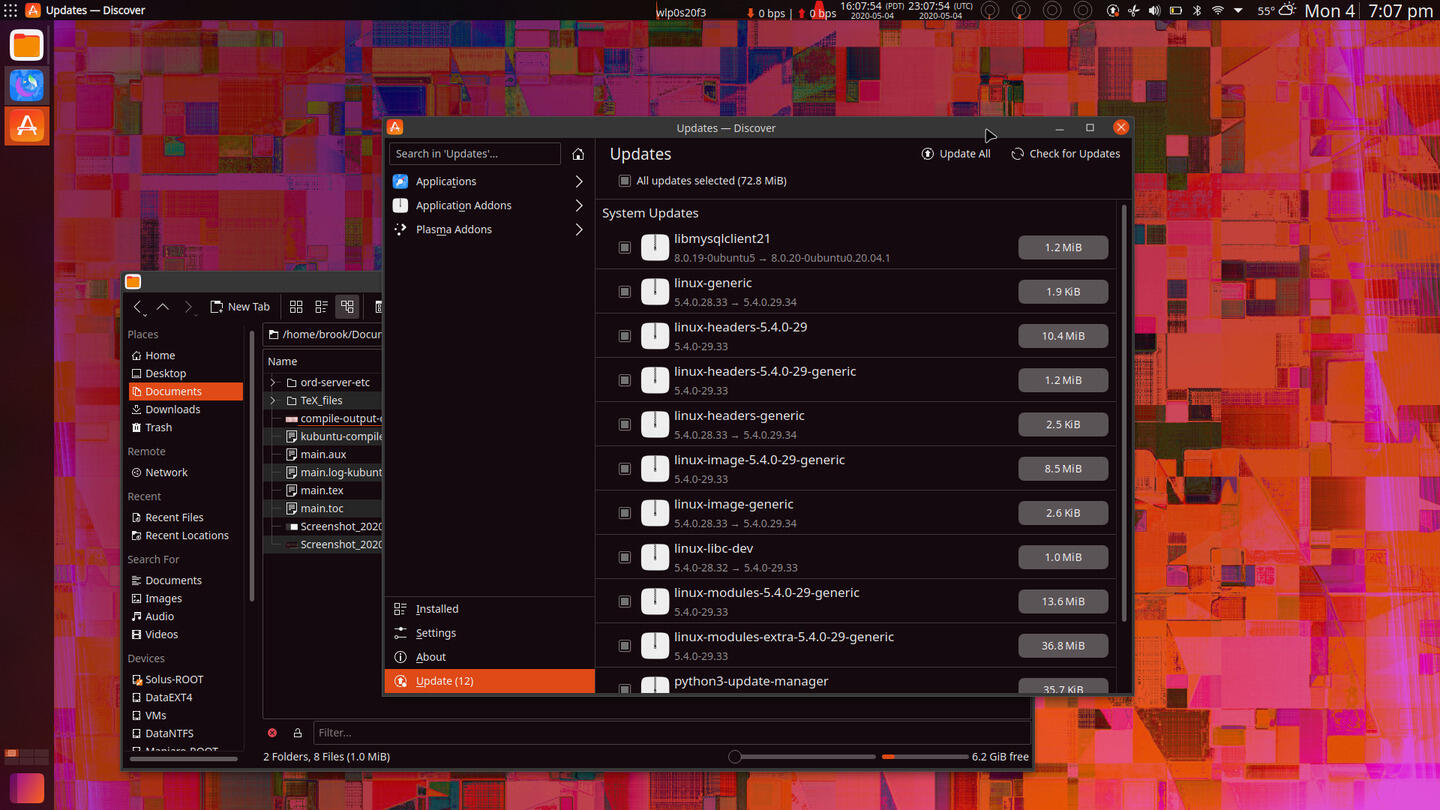1440x810 pixels.
Task: Adjust the Dolphin icon zoom slider
Action: (x=802, y=757)
